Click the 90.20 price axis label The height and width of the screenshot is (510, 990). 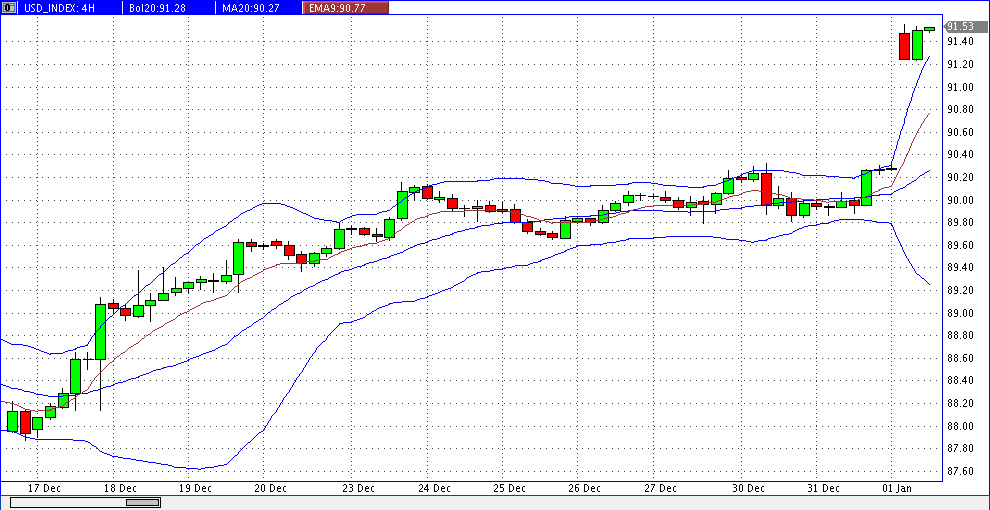pyautogui.click(x=962, y=177)
